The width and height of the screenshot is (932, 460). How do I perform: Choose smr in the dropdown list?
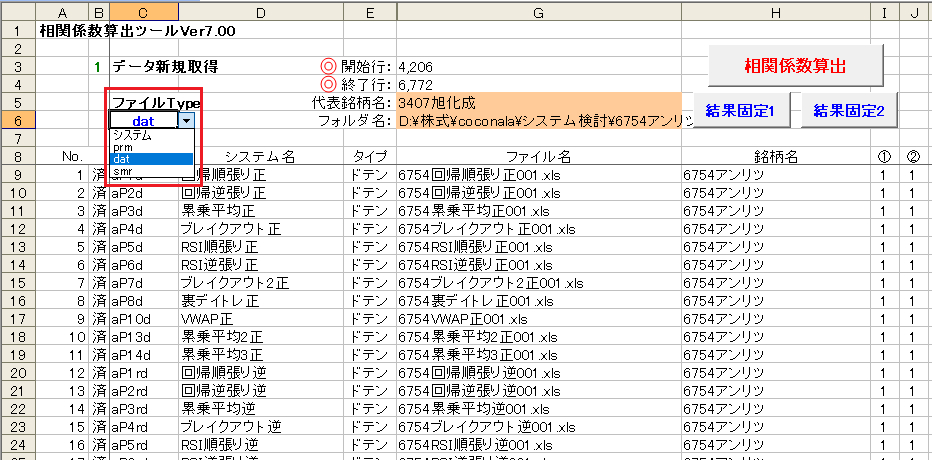pyautogui.click(x=152, y=171)
